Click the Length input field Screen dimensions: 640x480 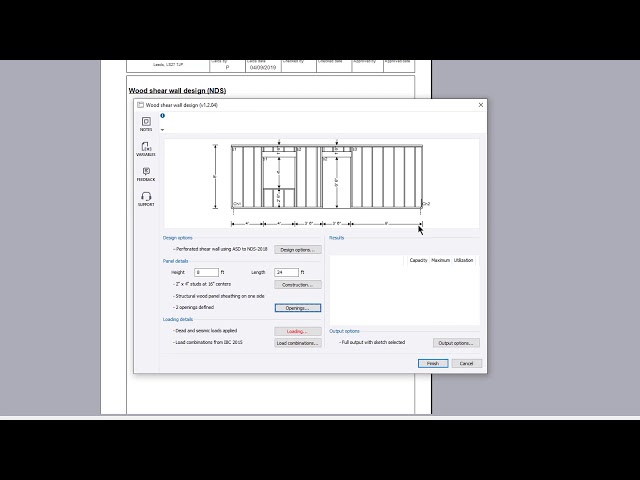click(x=286, y=272)
